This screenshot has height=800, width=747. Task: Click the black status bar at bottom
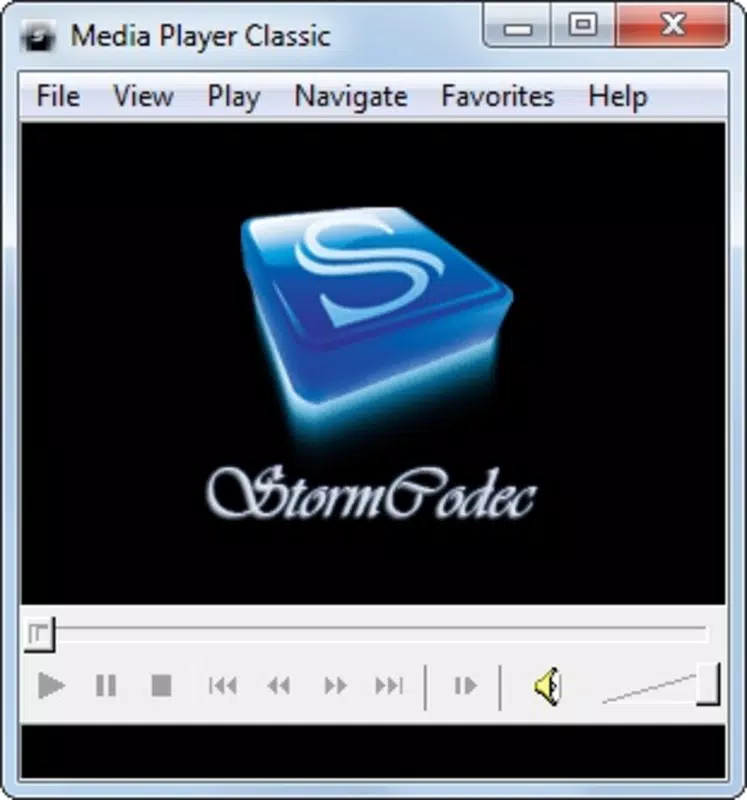[x=373, y=751]
